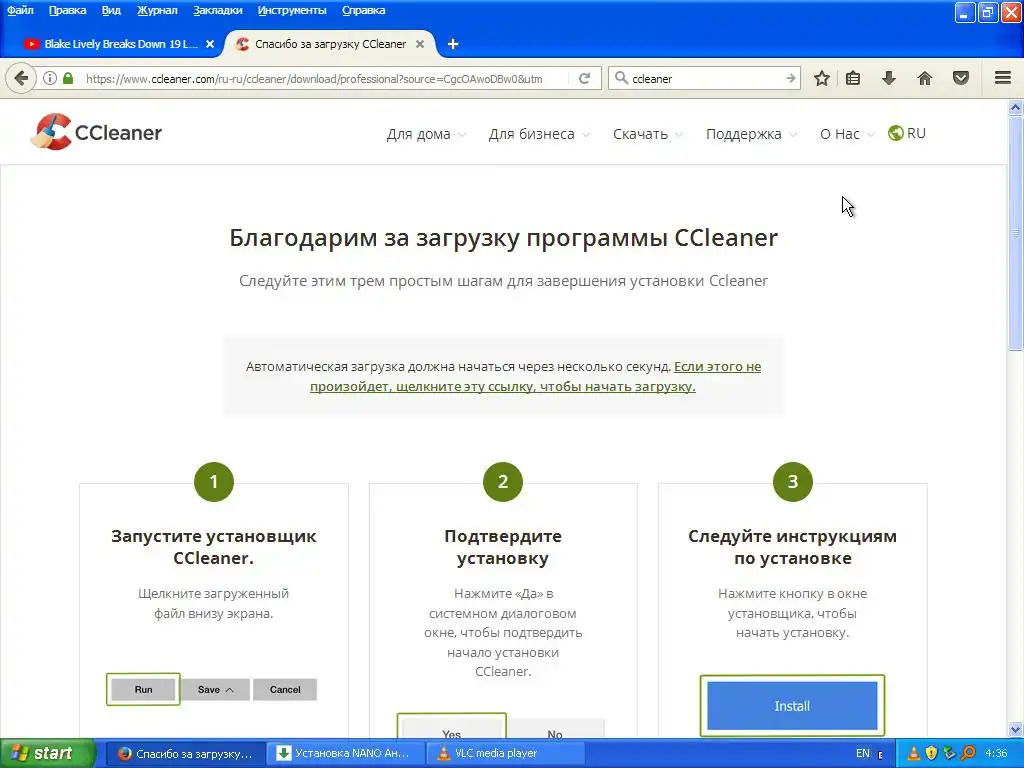Click the page scrollbar up arrow
This screenshot has width=1024, height=768.
click(1016, 107)
